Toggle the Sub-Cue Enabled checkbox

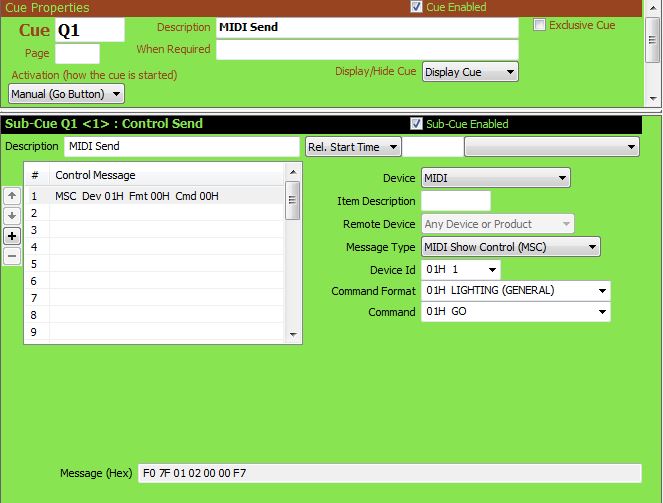click(x=416, y=124)
